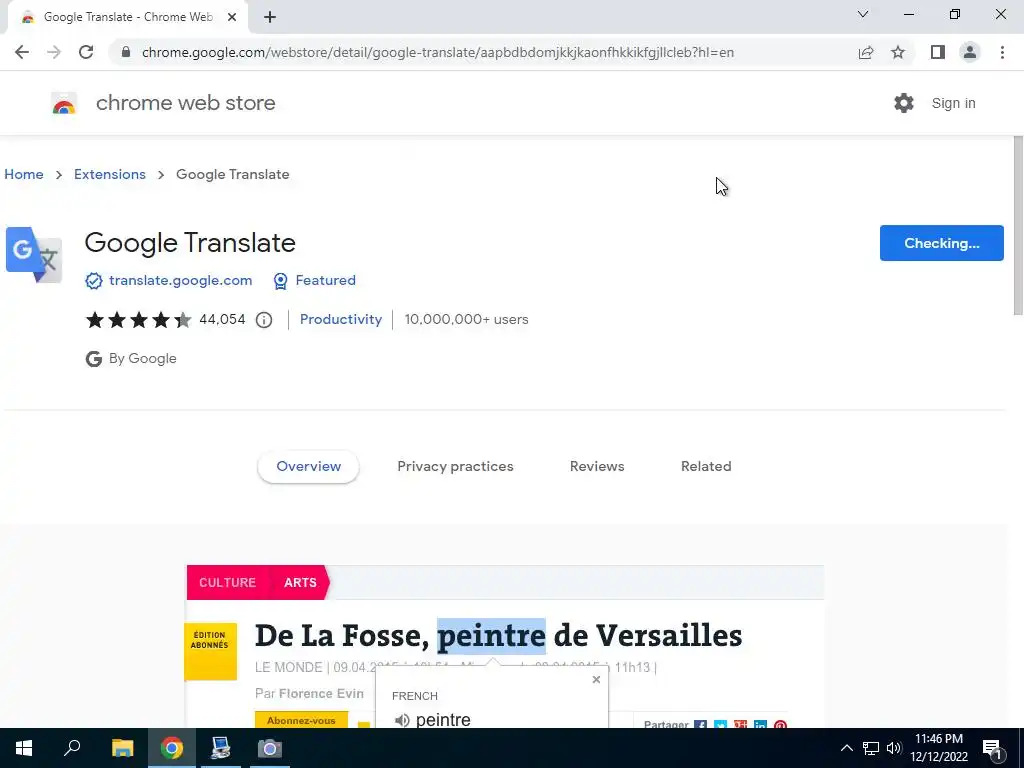Open taskbar search magnifier
The width and height of the screenshot is (1024, 768).
[x=72, y=748]
